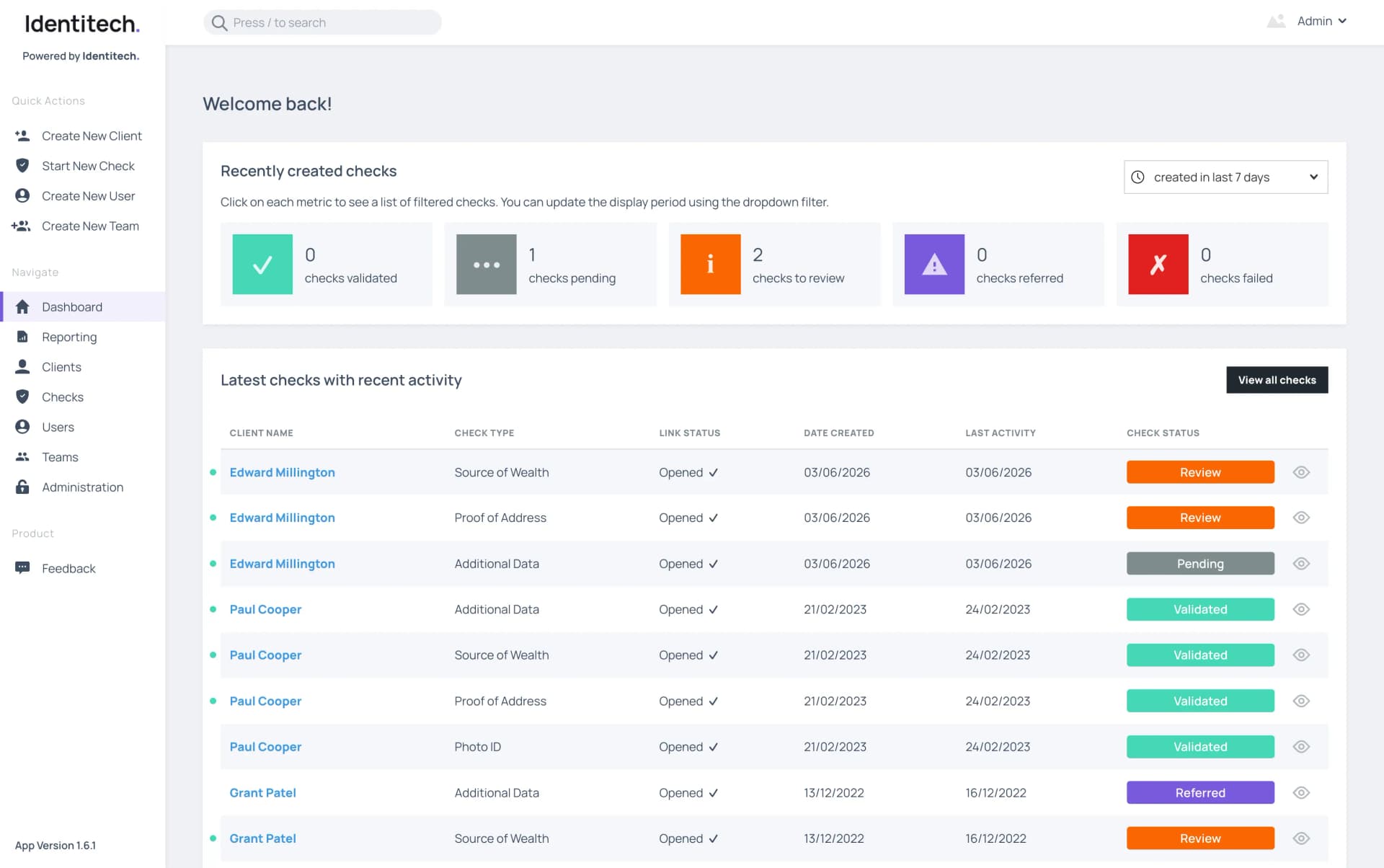Click the View all checks button
Viewport: 1384px width, 868px height.
(x=1277, y=380)
